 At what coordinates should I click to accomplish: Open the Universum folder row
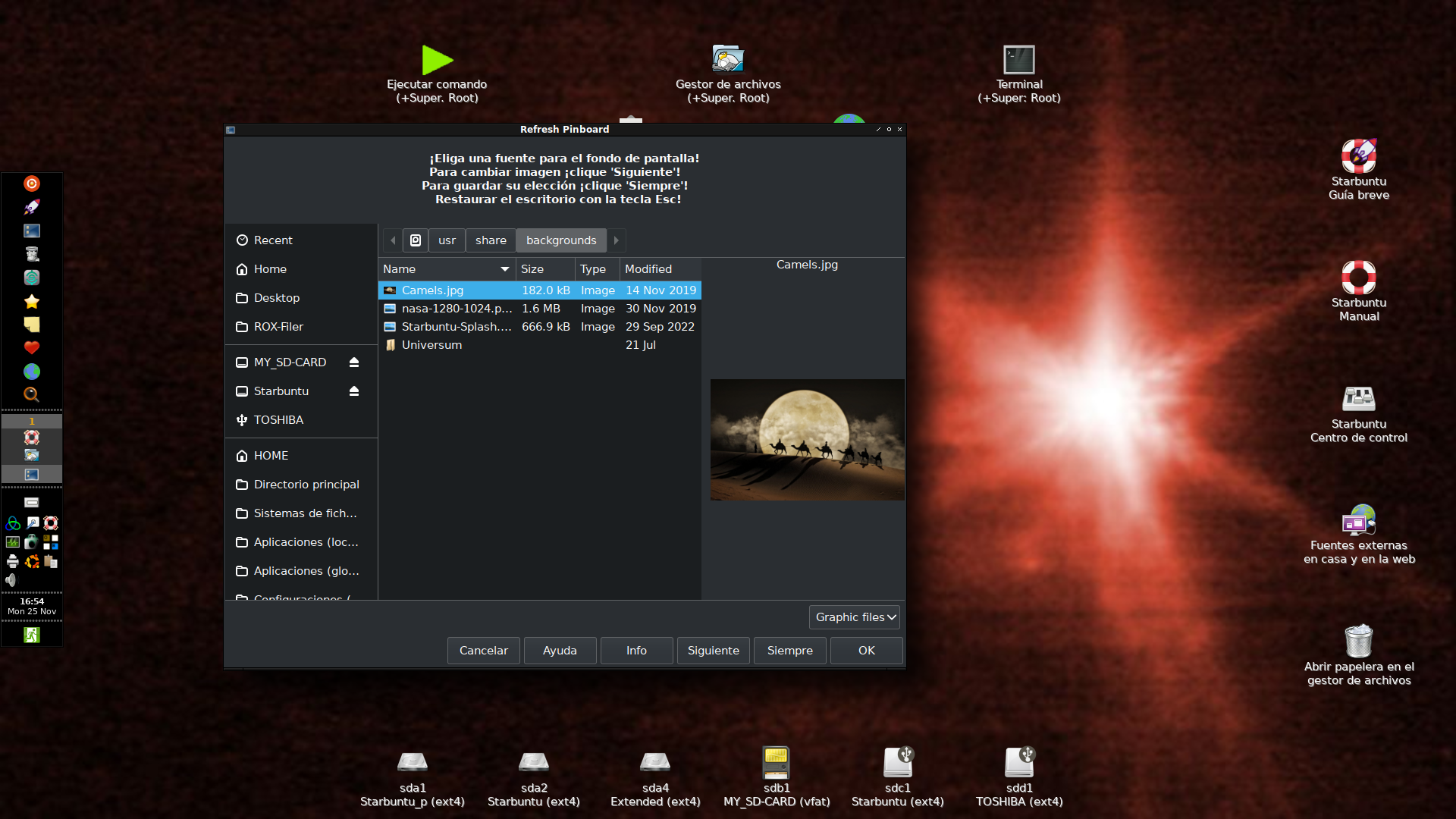click(x=540, y=345)
